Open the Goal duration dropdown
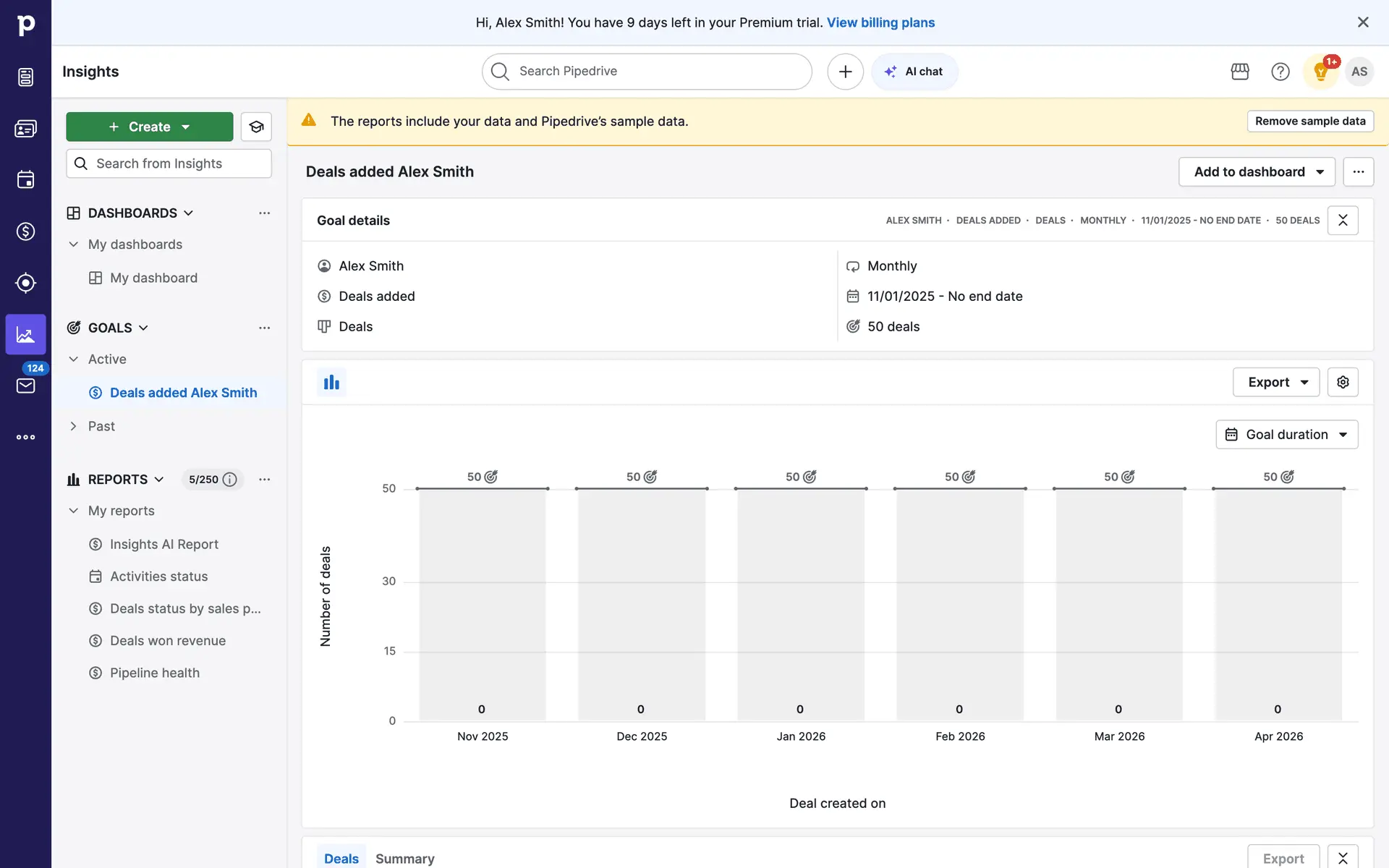 coord(1286,435)
